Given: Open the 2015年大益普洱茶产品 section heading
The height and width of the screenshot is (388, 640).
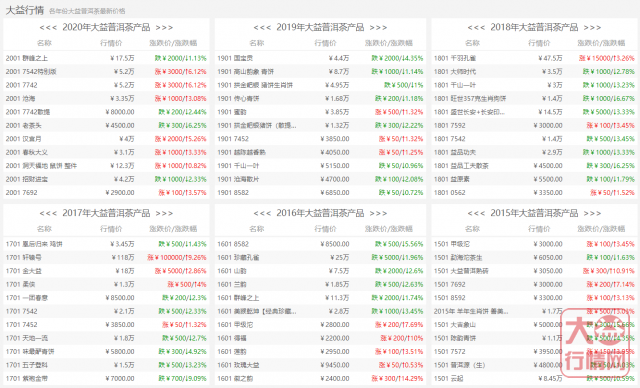Looking at the screenshot, I should tap(534, 213).
